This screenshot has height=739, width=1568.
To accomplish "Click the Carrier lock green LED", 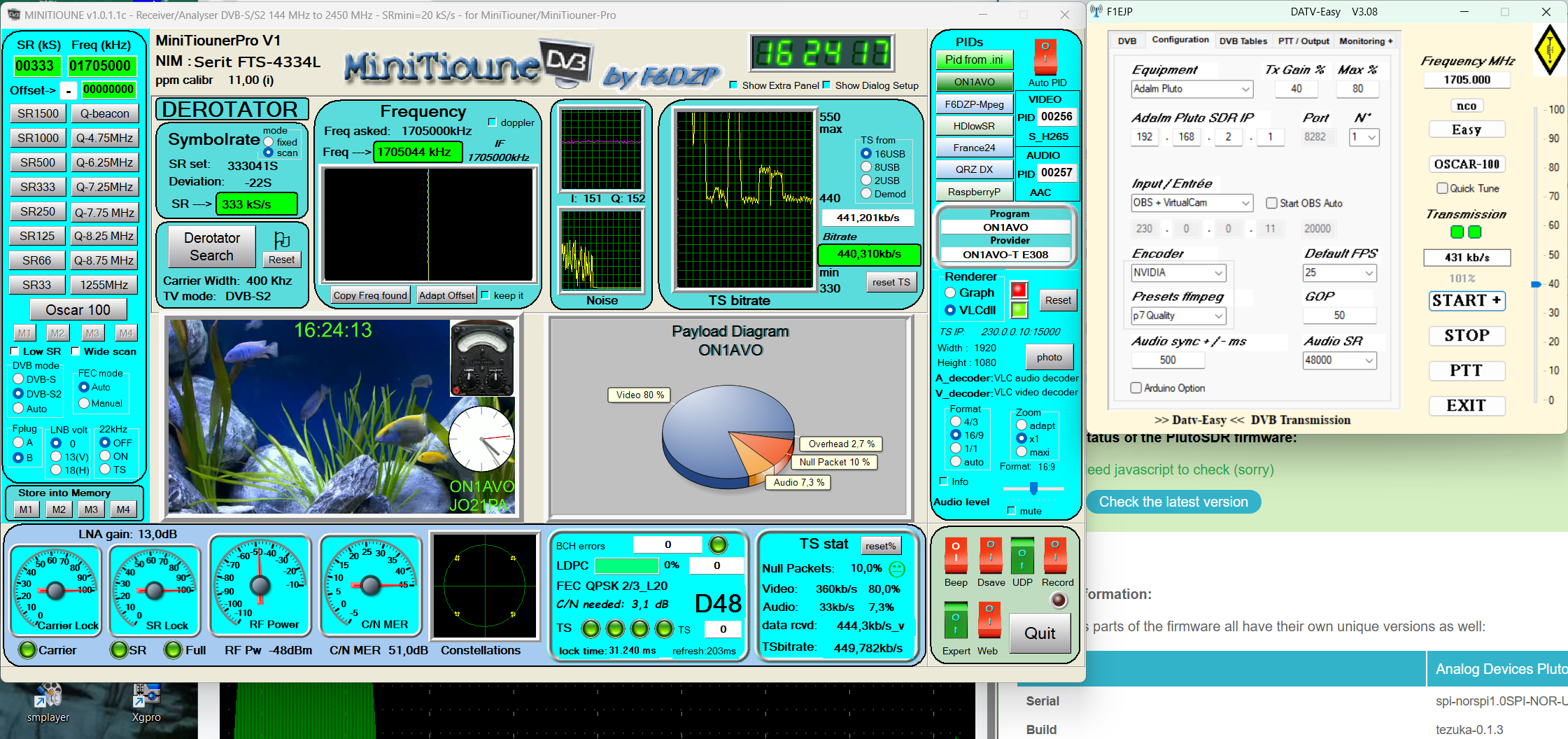I will coord(27,650).
